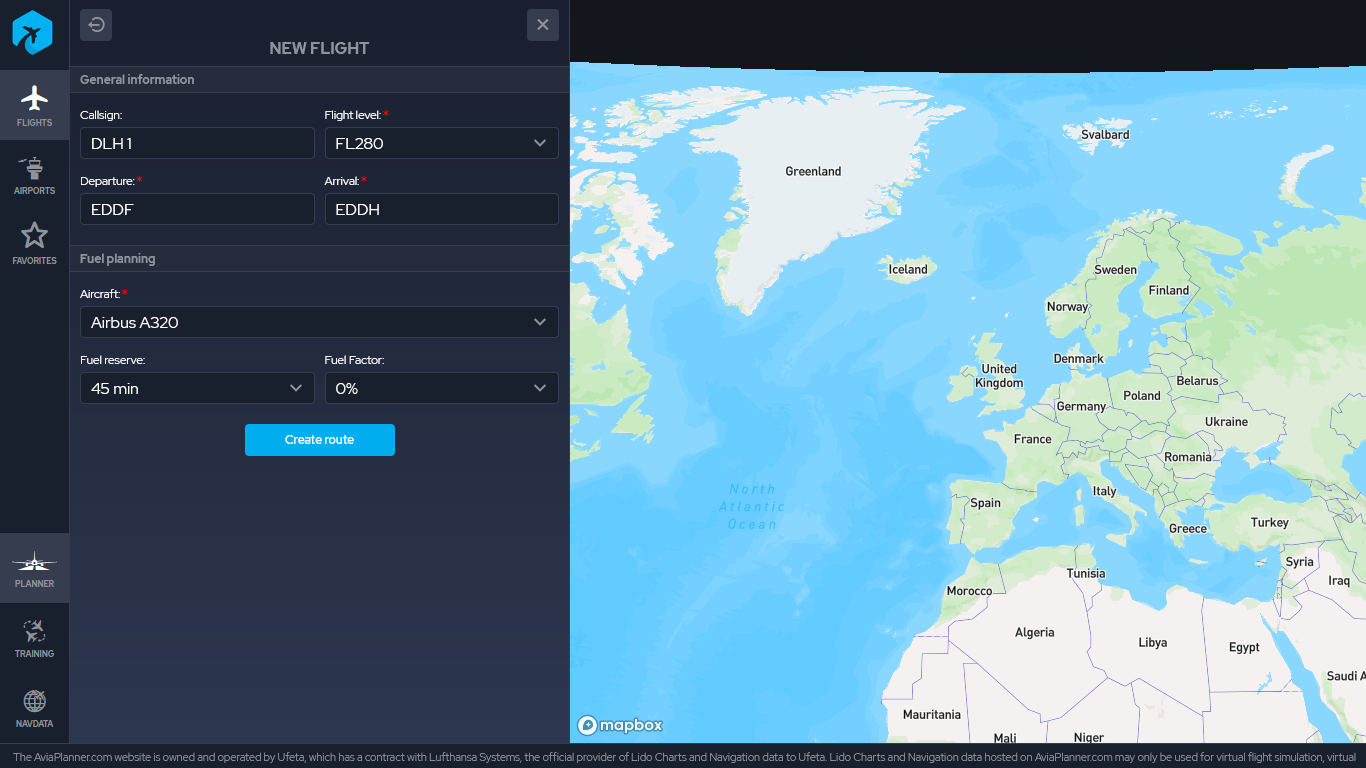Viewport: 1366px width, 768px height.
Task: Close the New Flight panel
Action: pyautogui.click(x=542, y=25)
